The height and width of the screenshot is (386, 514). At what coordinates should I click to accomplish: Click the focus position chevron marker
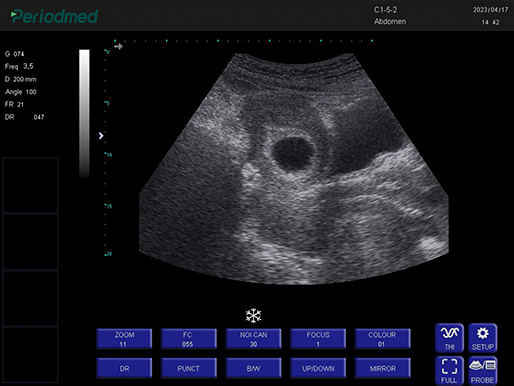point(101,136)
